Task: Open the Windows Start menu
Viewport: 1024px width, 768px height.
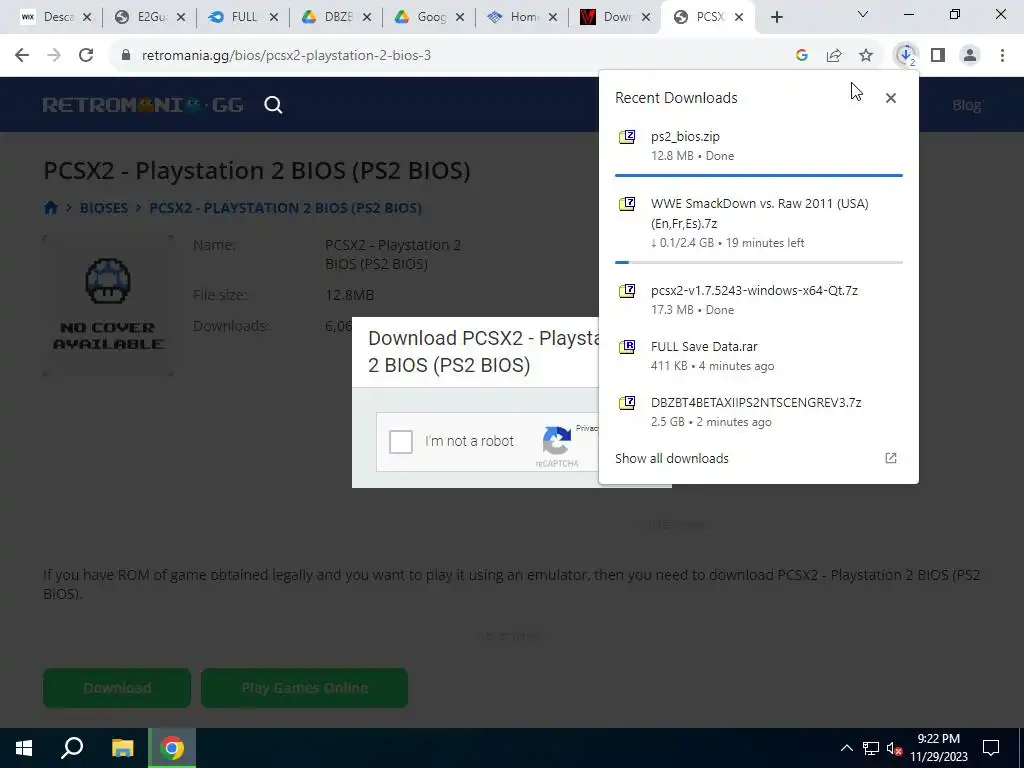Action: click(24, 748)
